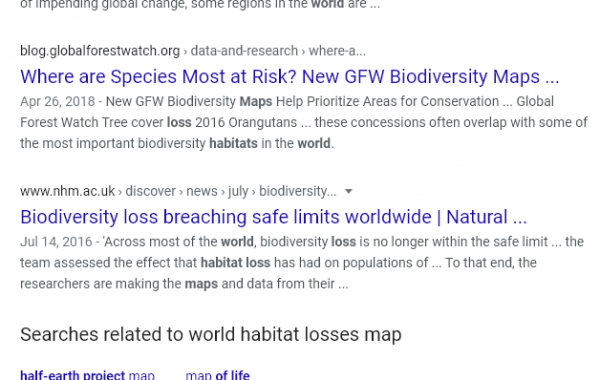Click the 'biodiversity...' breadcrumb segment
This screenshot has width=600, height=380.
tap(298, 191)
